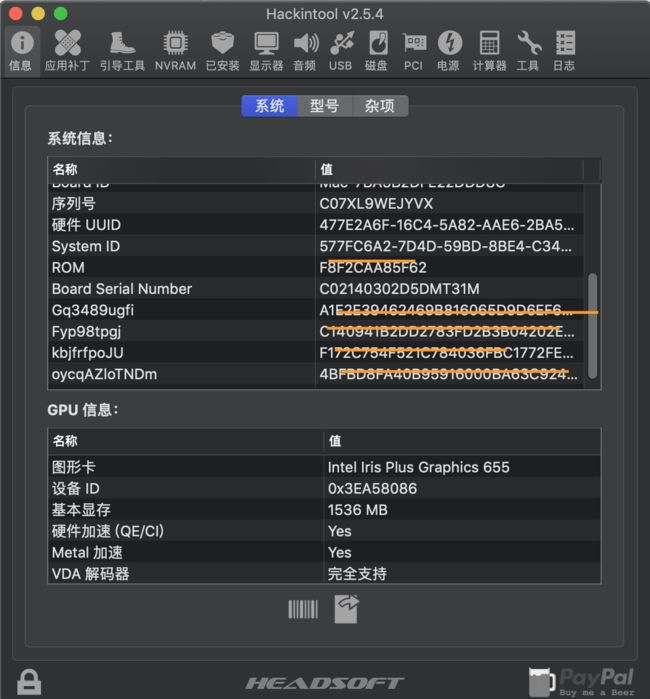Open the USB section
The image size is (650, 699).
coord(341,50)
